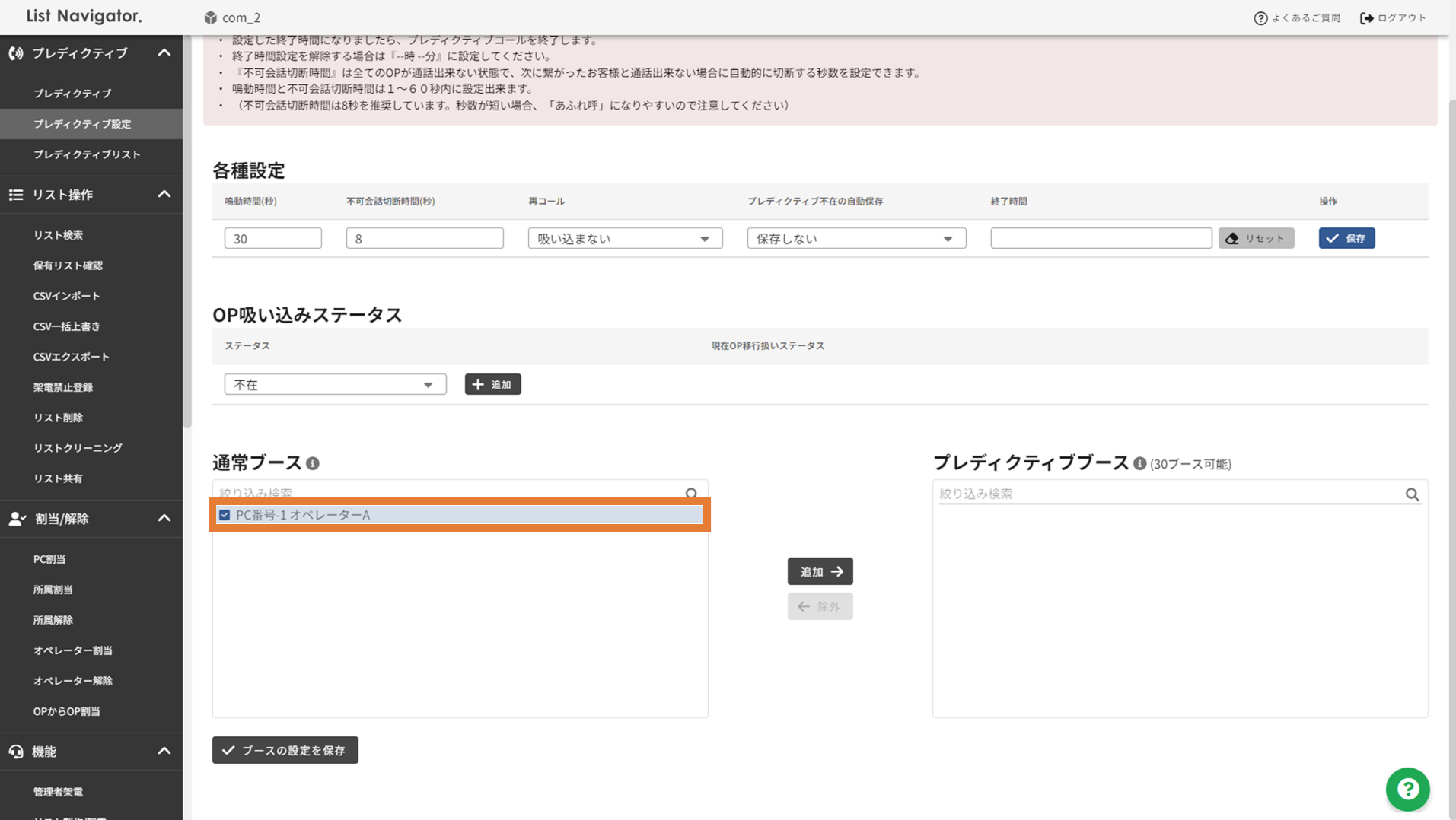1456x820 pixels.
Task: Click info icon next to 通常ブース
Action: coord(313,463)
